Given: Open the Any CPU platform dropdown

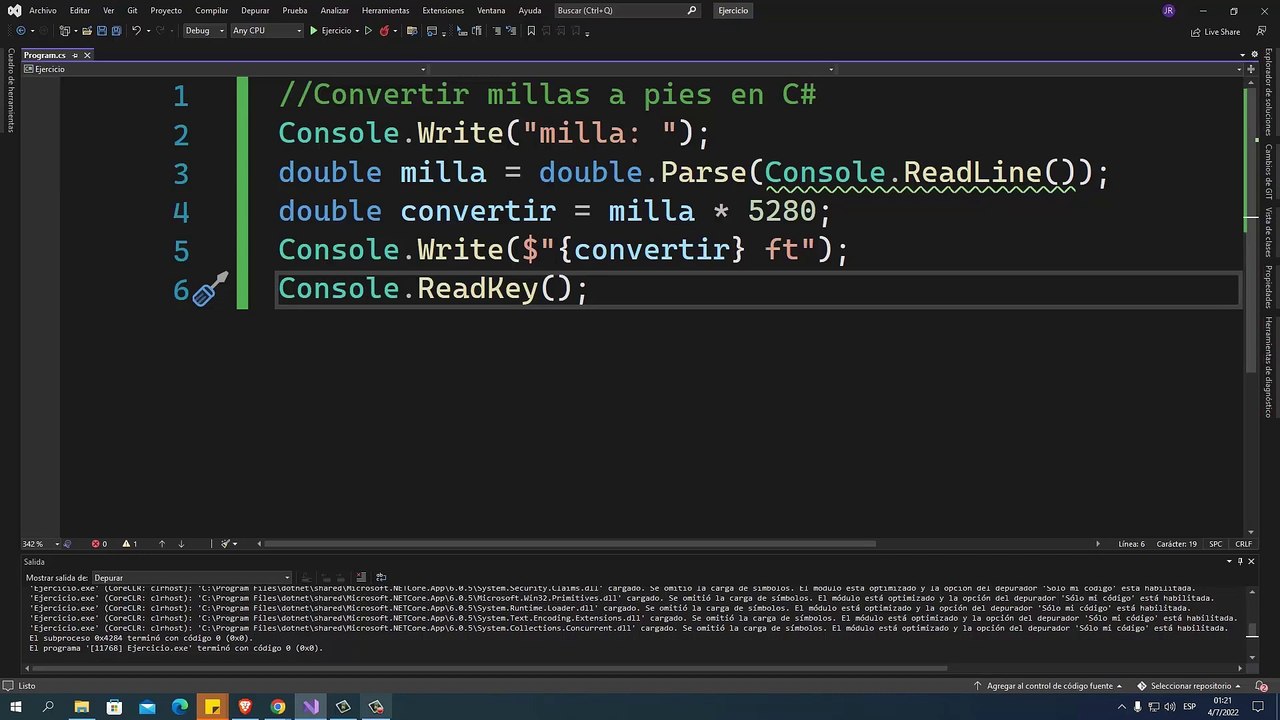Looking at the screenshot, I should point(266,30).
